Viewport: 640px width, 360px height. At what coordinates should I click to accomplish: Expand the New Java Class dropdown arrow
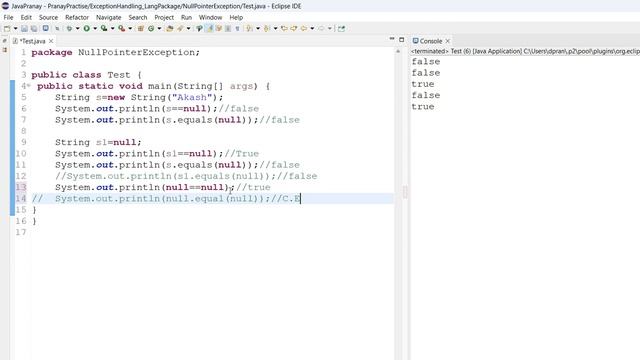click(x=159, y=29)
